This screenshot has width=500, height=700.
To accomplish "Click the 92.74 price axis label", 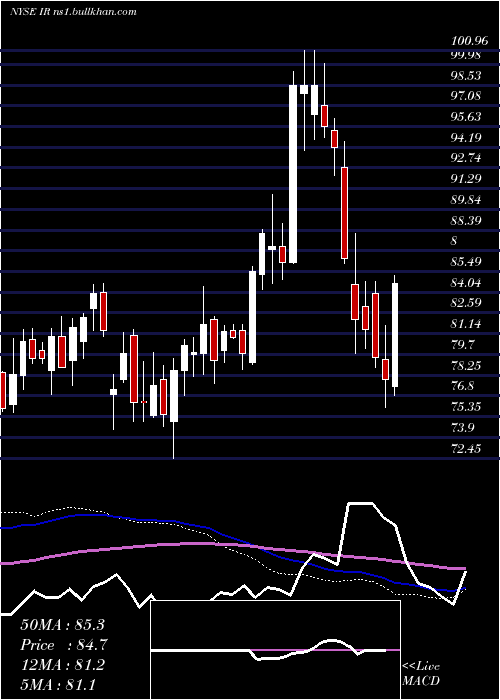I will point(466,158).
